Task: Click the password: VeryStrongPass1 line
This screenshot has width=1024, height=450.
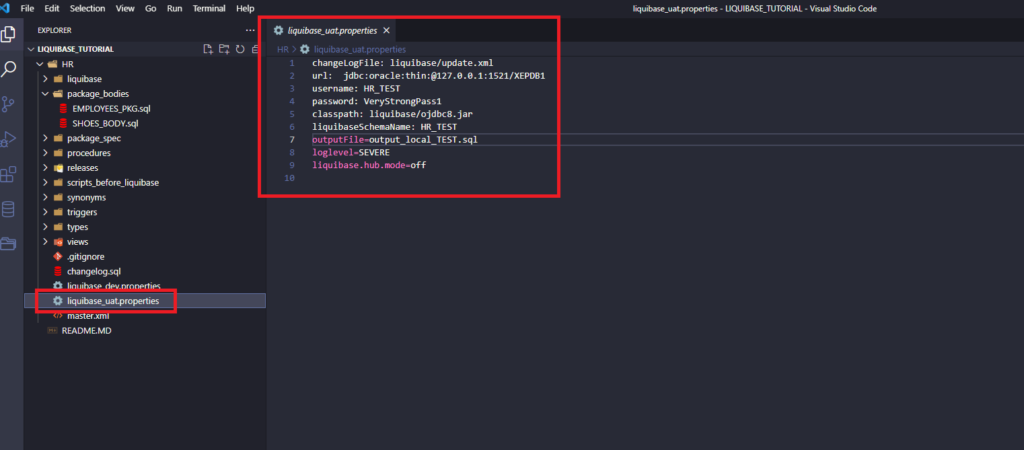Action: click(377, 101)
